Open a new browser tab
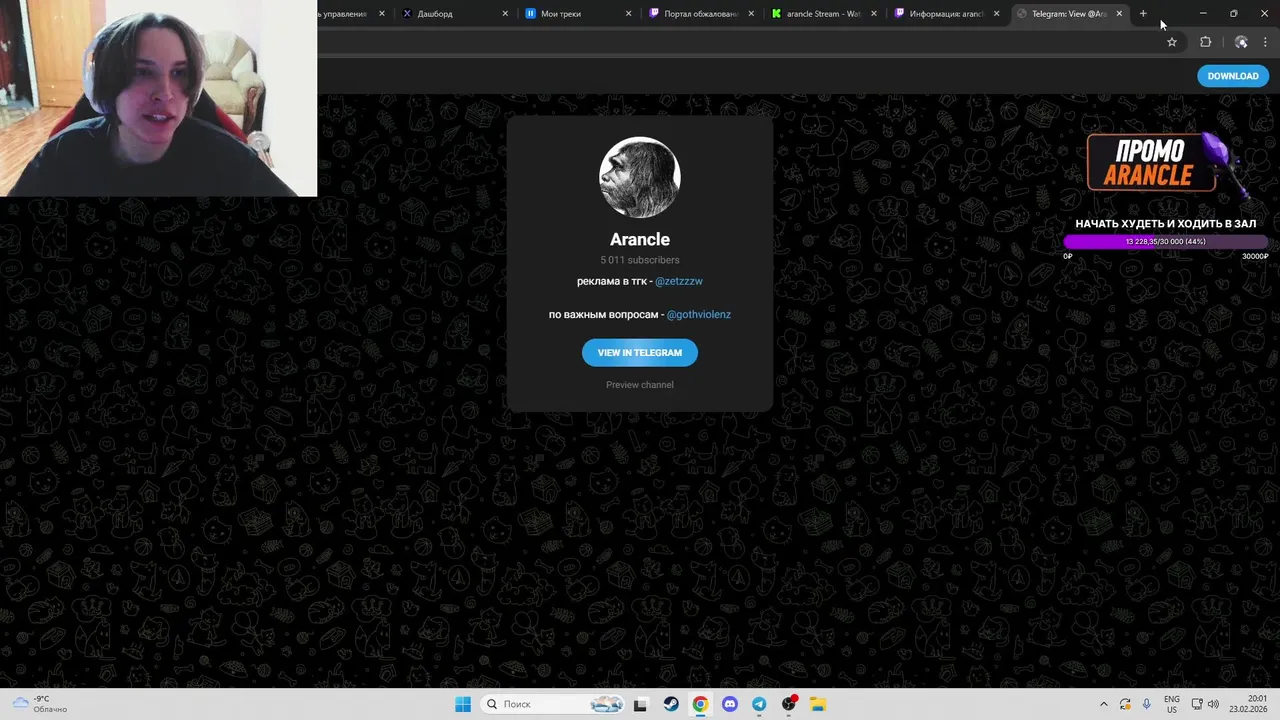The height and width of the screenshot is (720, 1280). pyautogui.click(x=1143, y=14)
